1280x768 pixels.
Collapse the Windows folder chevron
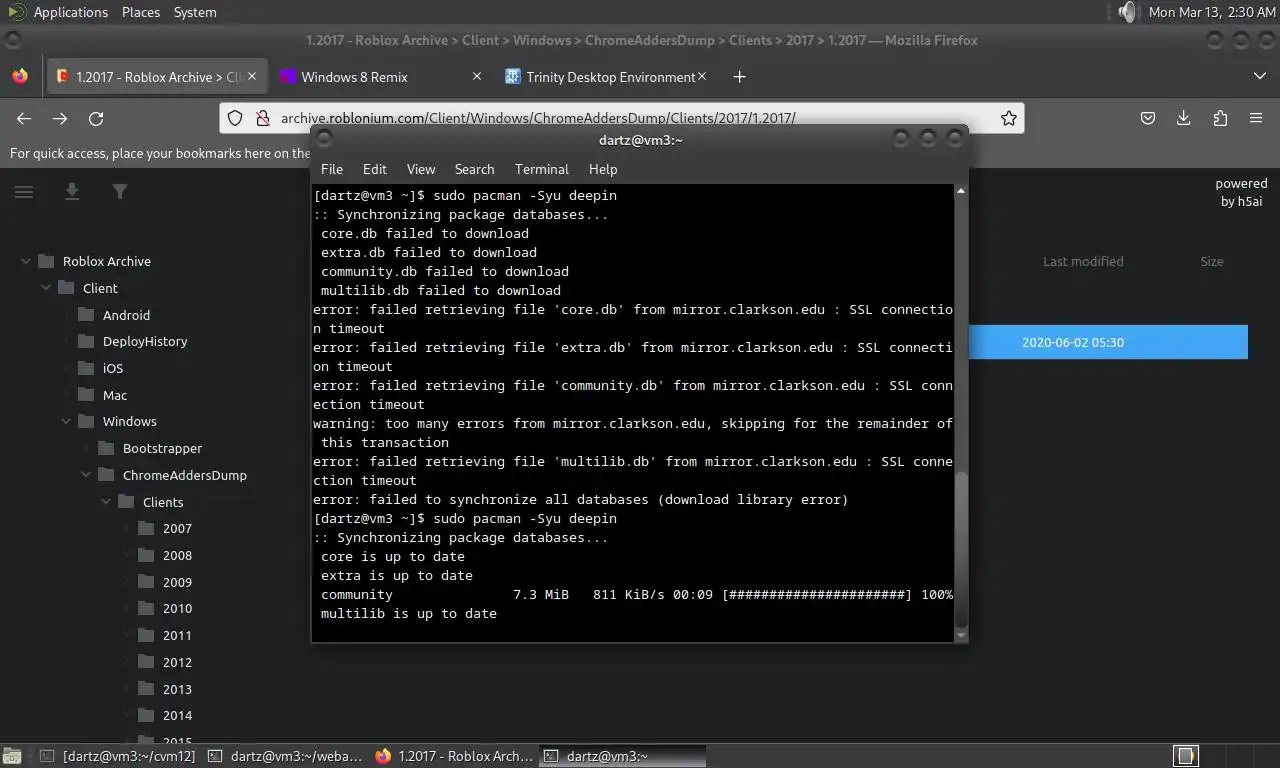[x=66, y=421]
